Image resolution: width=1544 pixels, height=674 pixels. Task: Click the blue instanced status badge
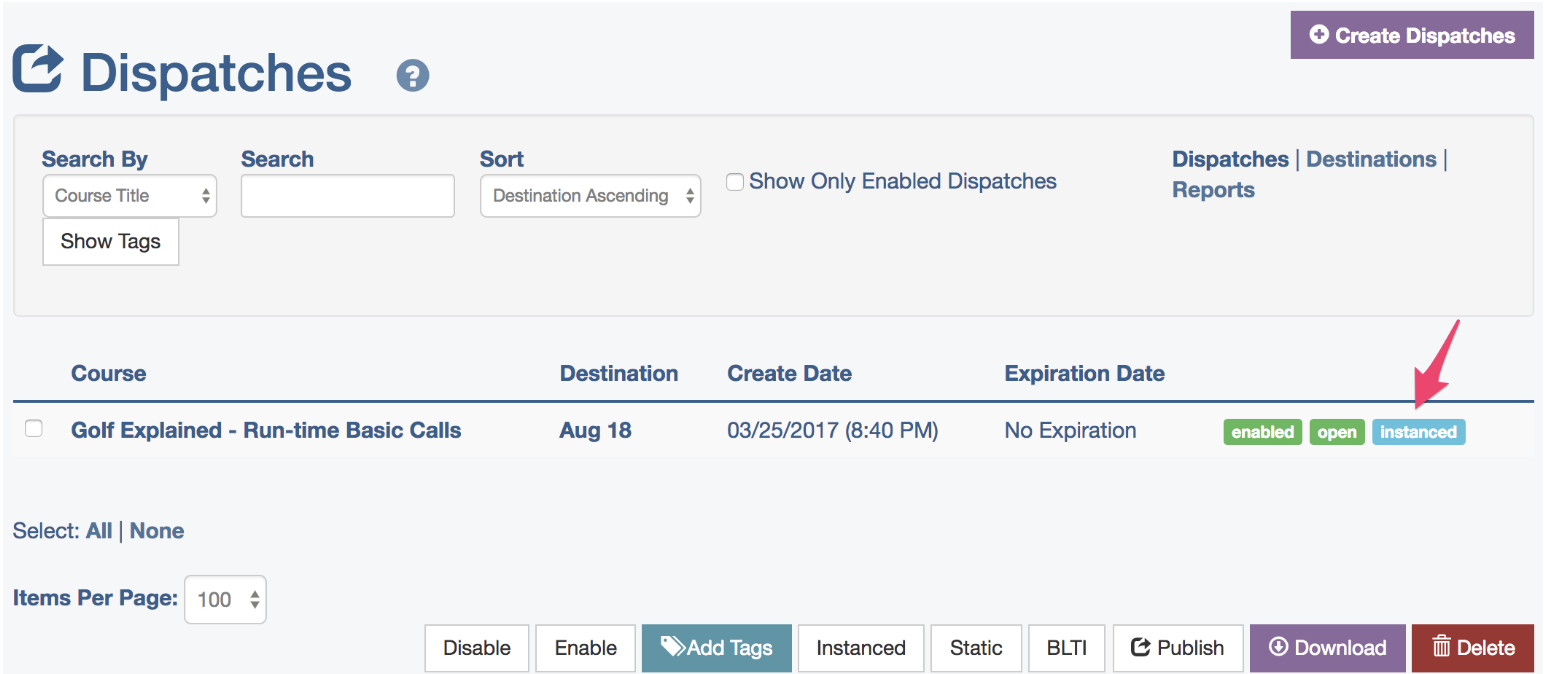tap(1418, 432)
